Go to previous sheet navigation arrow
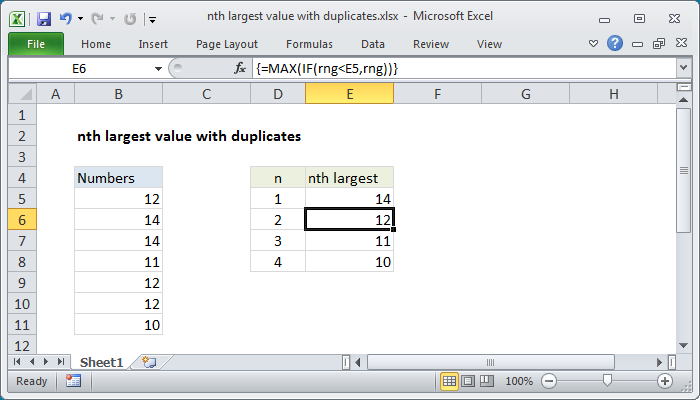This screenshot has height=400, width=700. [32, 362]
